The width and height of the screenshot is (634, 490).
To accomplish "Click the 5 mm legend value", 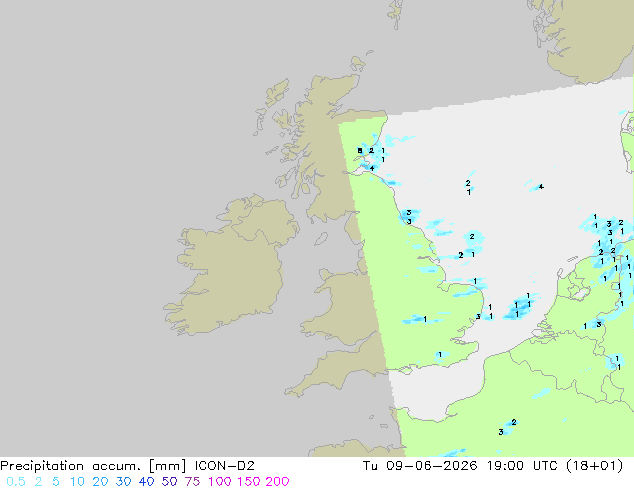I will click(56, 482).
